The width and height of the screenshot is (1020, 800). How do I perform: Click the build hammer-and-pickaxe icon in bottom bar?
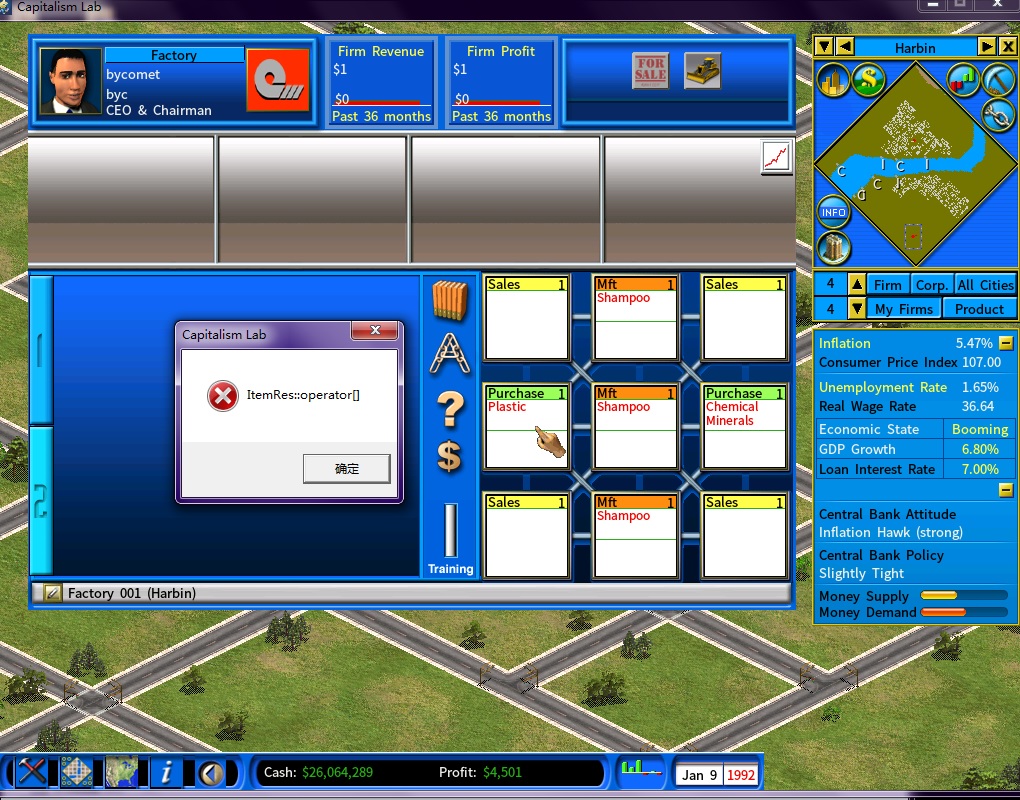(x=32, y=772)
